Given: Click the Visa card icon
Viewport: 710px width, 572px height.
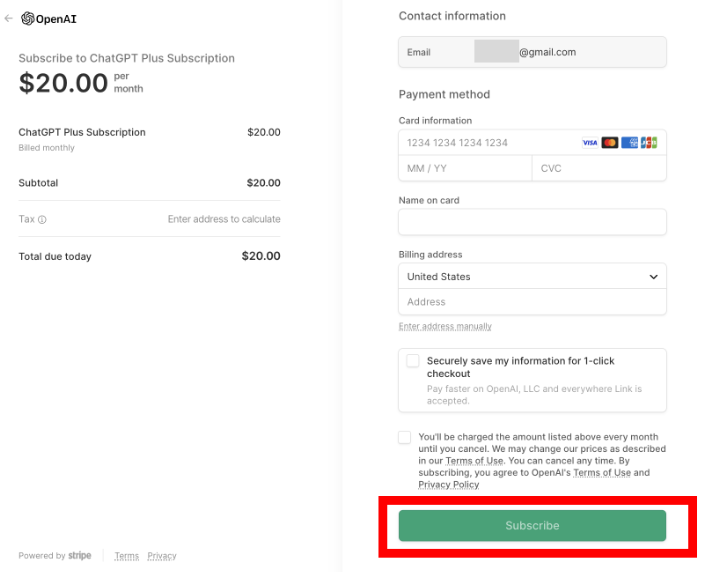Looking at the screenshot, I should click(x=590, y=143).
